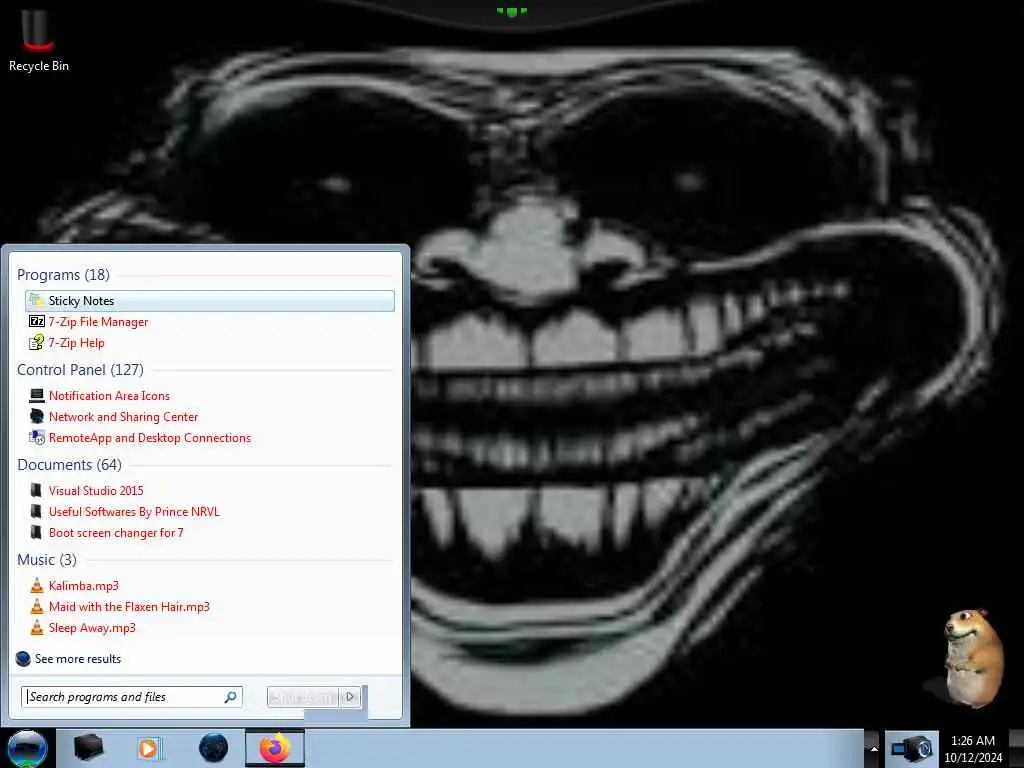Focus the Search programs and files box
This screenshot has width=1024, height=768.
pos(131,697)
